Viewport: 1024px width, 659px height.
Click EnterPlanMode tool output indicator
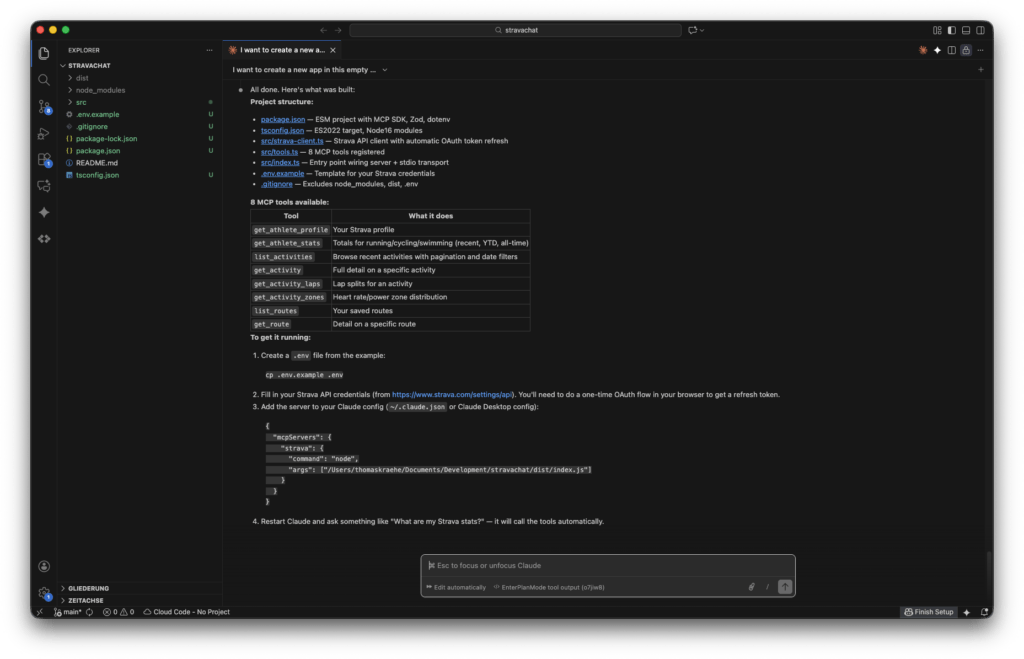coord(549,587)
